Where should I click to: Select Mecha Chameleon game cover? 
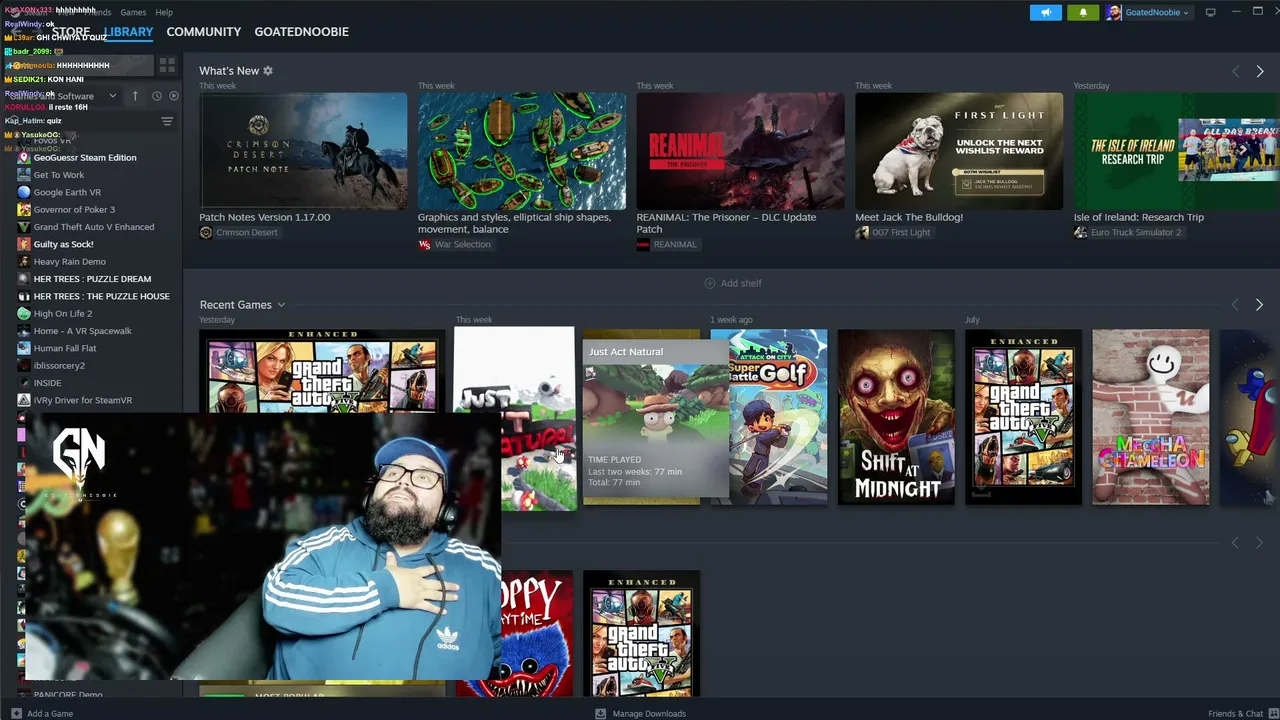pyautogui.click(x=1150, y=417)
